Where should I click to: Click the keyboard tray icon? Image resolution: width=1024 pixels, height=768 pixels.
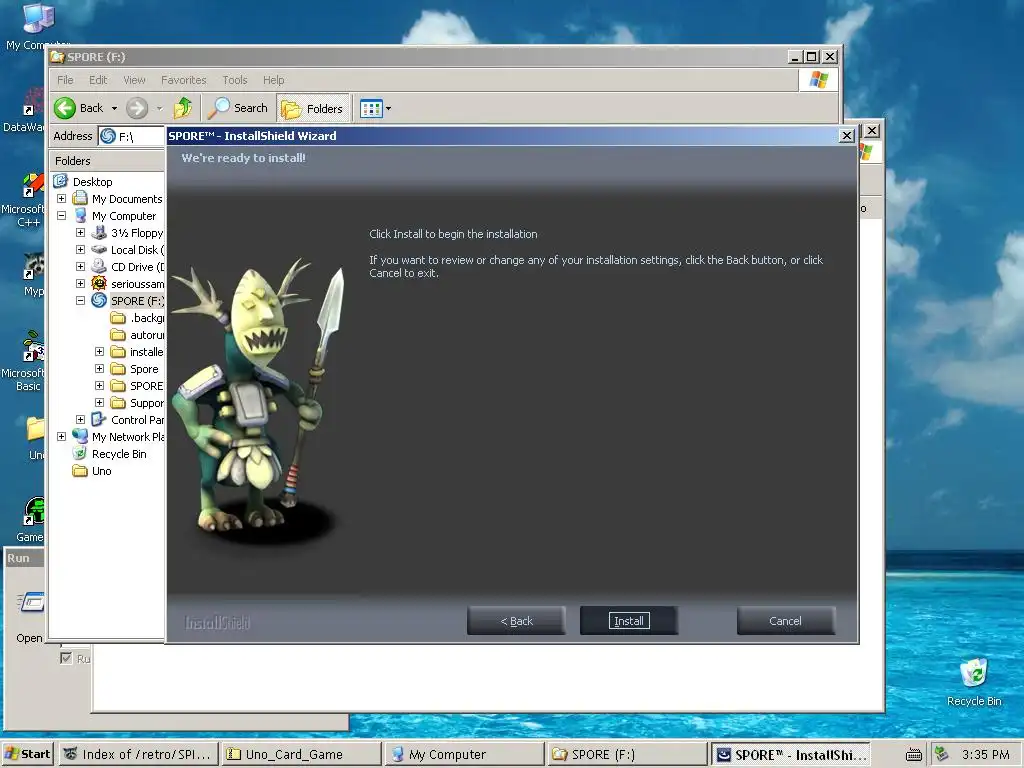tap(914, 755)
